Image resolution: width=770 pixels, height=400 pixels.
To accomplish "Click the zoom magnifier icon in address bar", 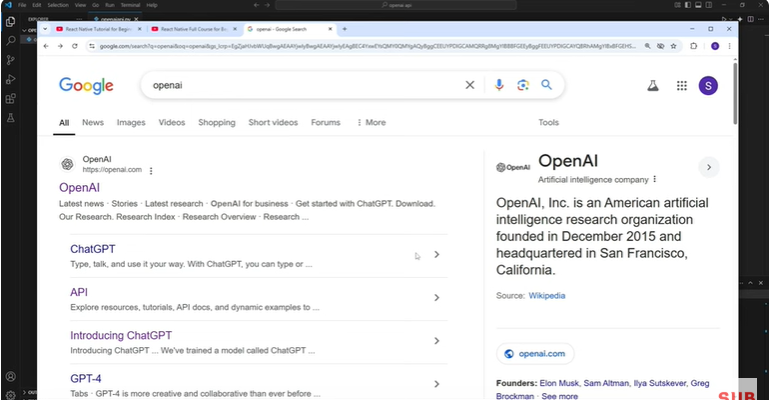I will (648, 46).
